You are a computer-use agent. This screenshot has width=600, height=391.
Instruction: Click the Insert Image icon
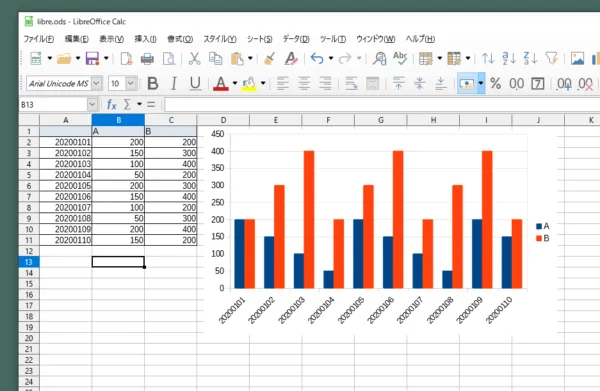(577, 59)
